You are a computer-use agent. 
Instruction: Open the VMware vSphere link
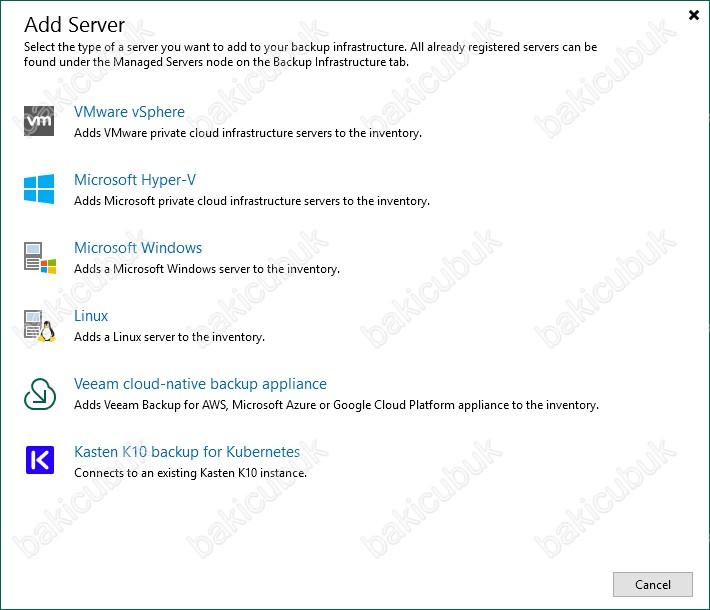coord(130,112)
